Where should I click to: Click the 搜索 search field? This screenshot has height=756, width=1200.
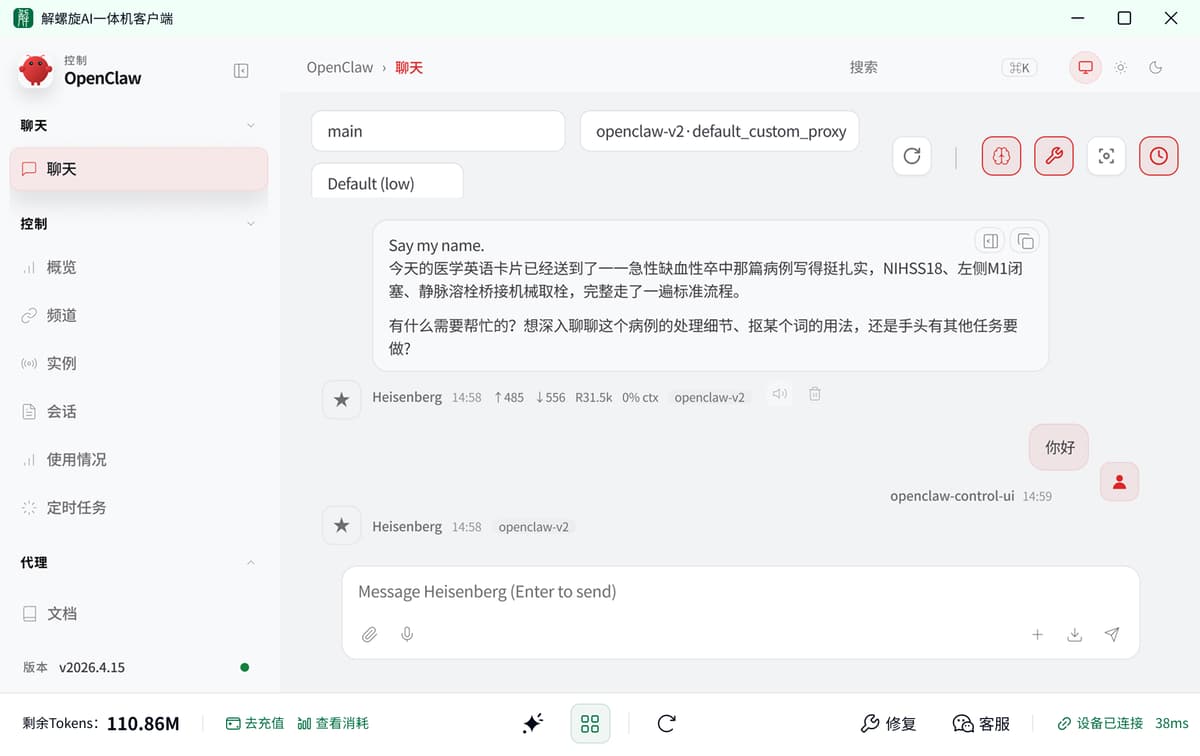864,67
